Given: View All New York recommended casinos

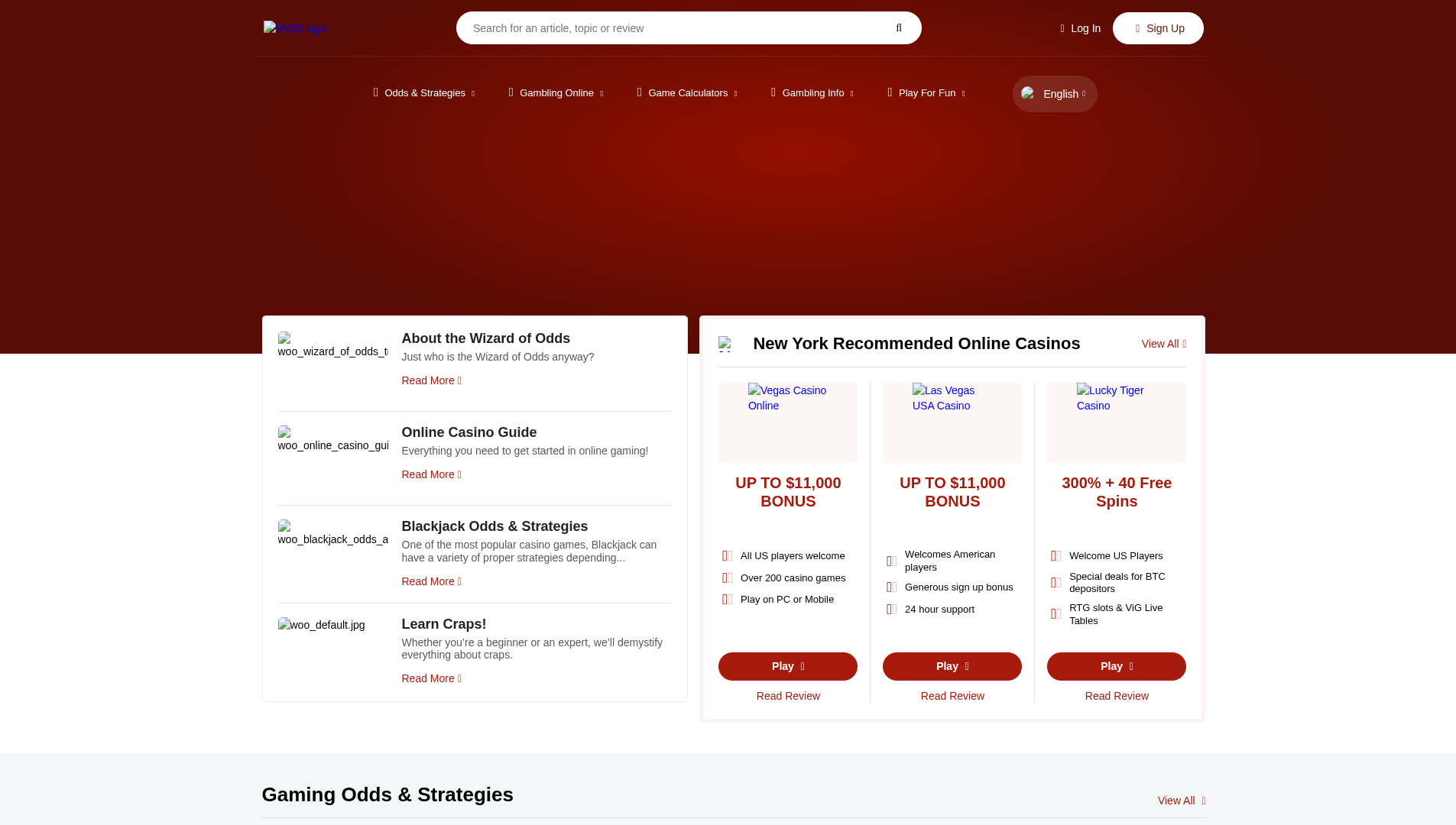Looking at the screenshot, I should tap(1164, 344).
